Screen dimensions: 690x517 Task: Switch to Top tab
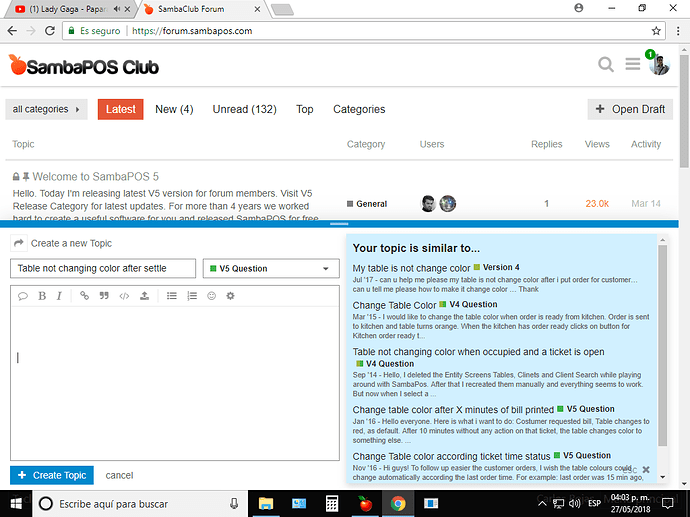click(x=305, y=109)
